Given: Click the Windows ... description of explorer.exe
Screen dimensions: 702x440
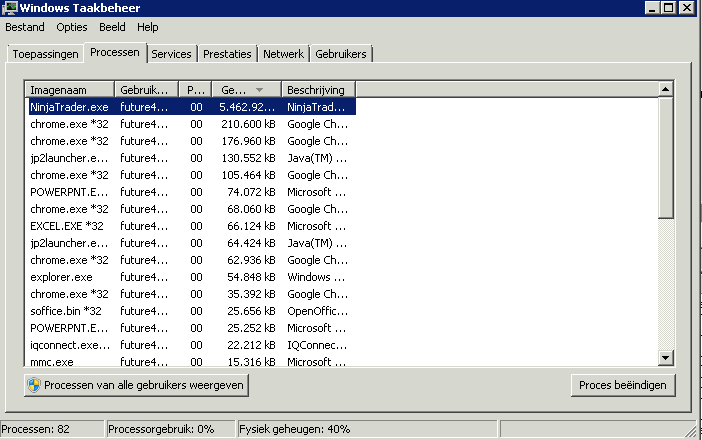Looking at the screenshot, I should (x=316, y=277).
